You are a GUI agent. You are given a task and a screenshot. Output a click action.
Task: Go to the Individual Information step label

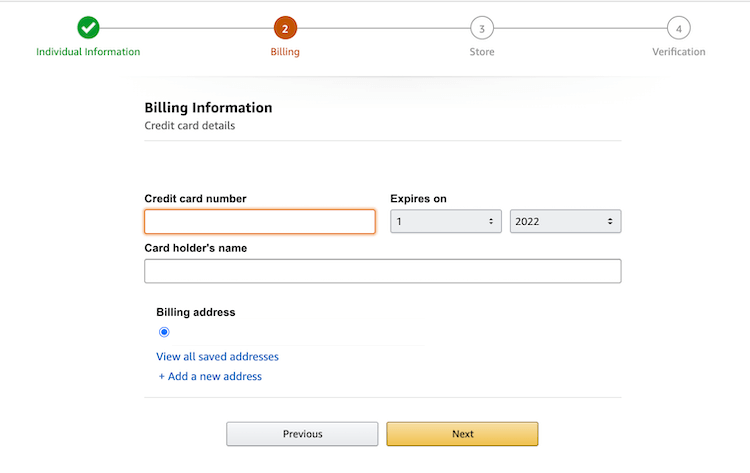pyautogui.click(x=88, y=52)
